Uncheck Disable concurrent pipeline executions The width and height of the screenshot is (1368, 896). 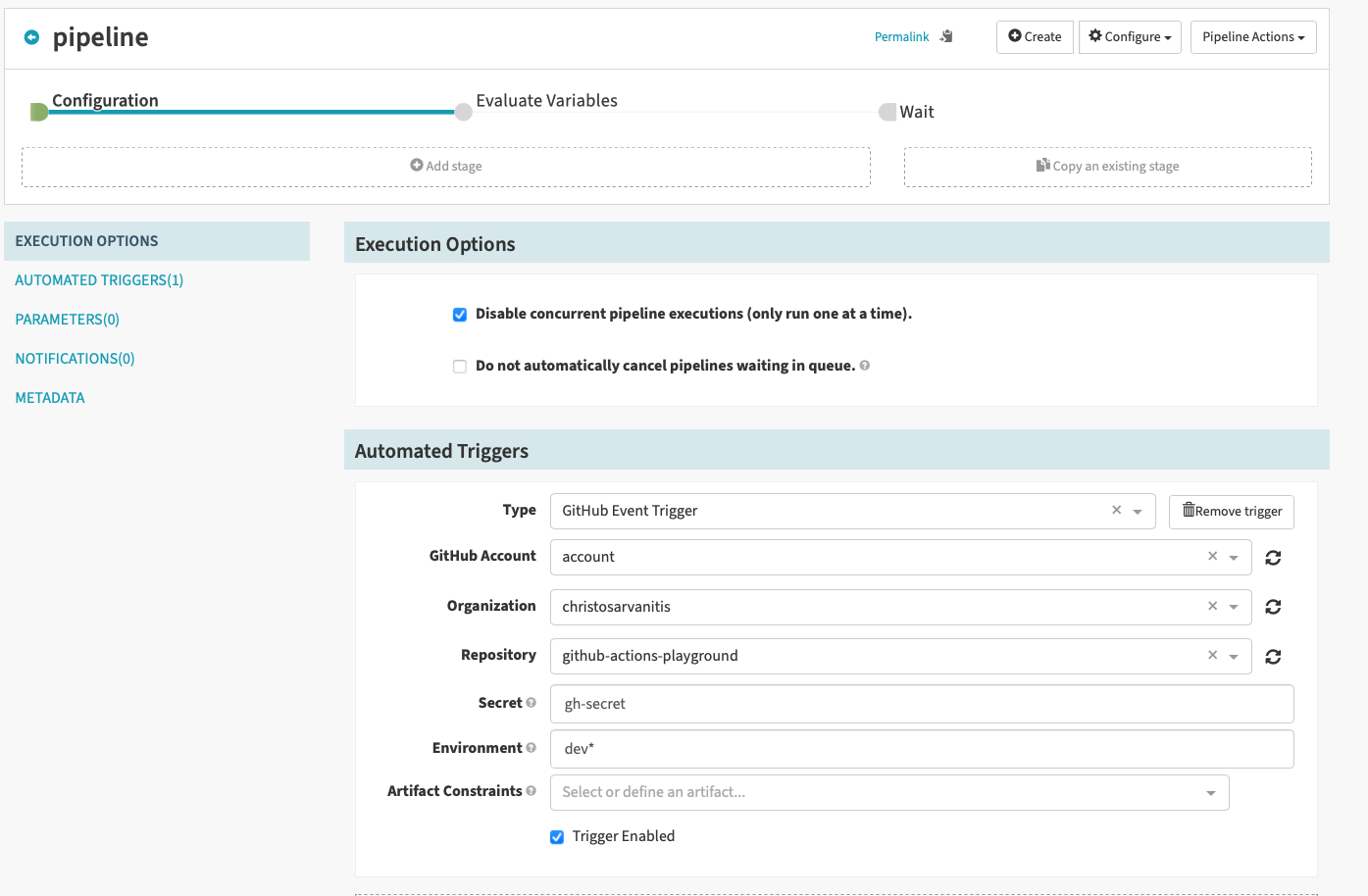click(x=460, y=315)
